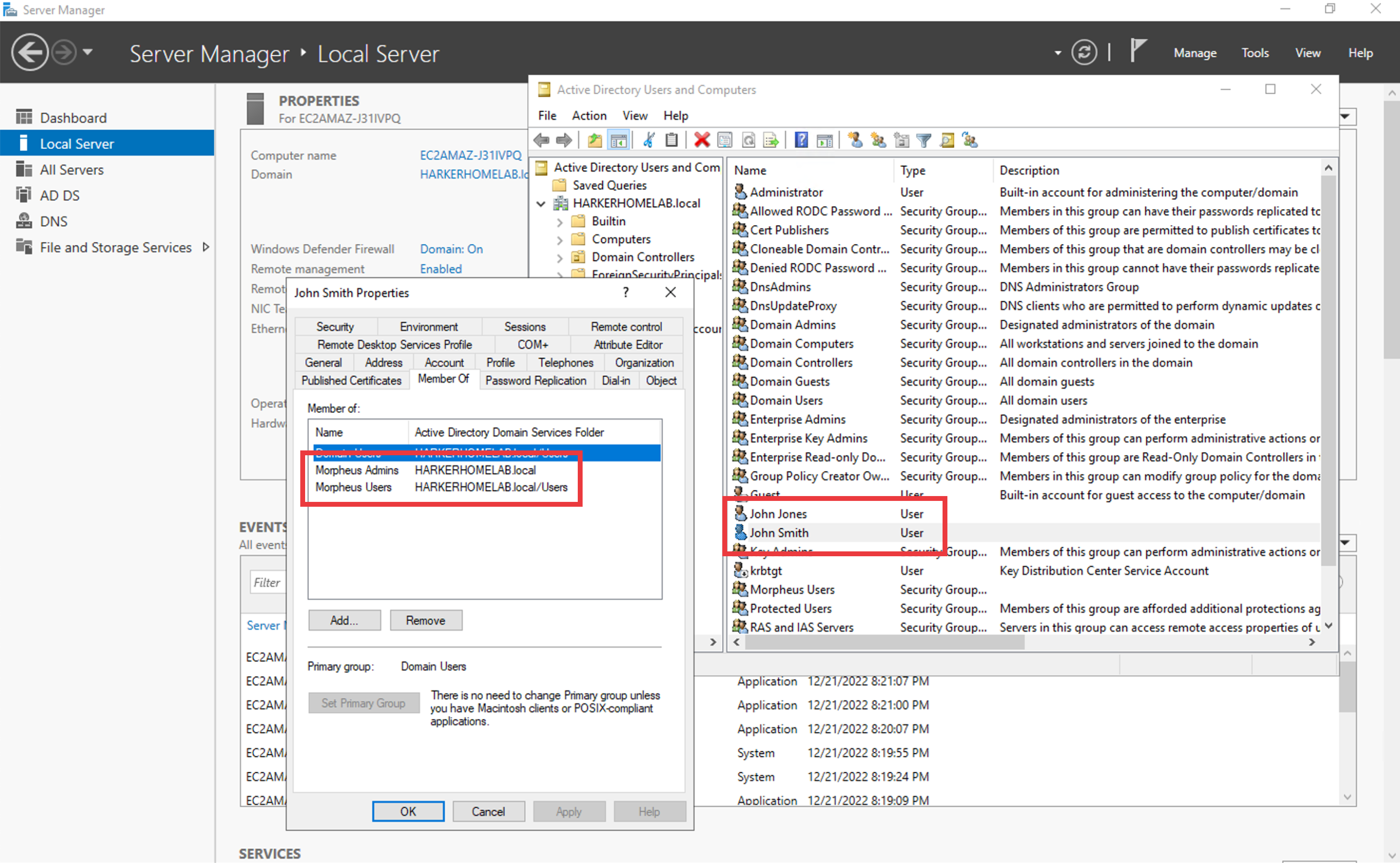Click the Server Manager refresh icon
Image resolution: width=1400 pixels, height=863 pixels.
(1084, 52)
